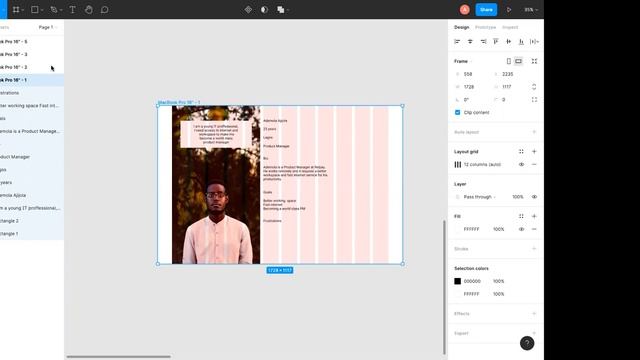Add export setting with plus icon
The height and width of the screenshot is (360, 640).
click(534, 333)
